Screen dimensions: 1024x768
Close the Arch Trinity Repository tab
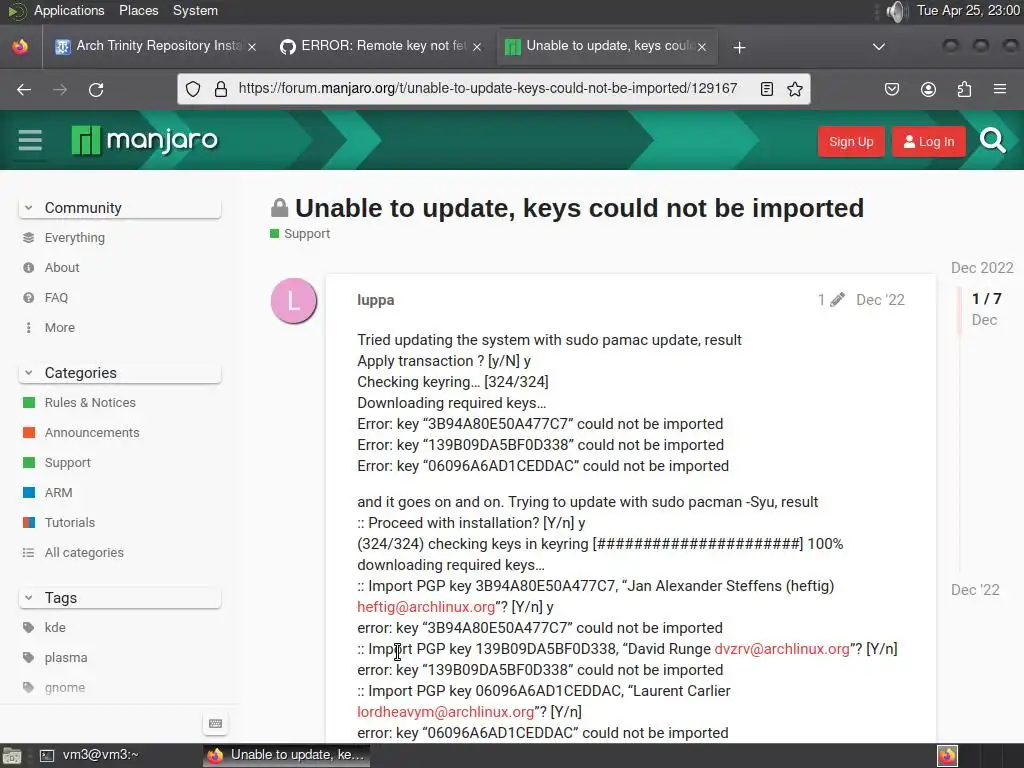tap(252, 47)
